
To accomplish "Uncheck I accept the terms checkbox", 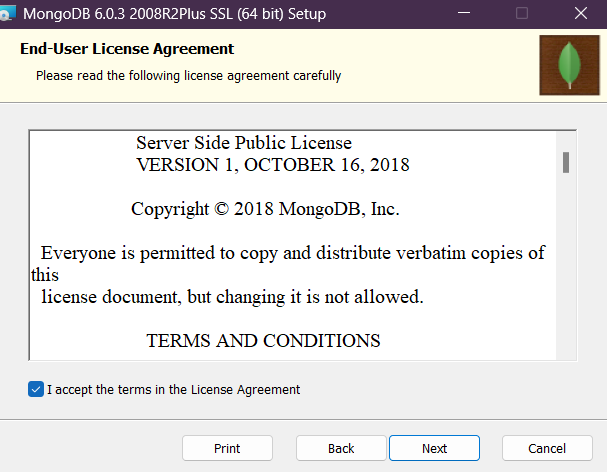I will tap(36, 389).
